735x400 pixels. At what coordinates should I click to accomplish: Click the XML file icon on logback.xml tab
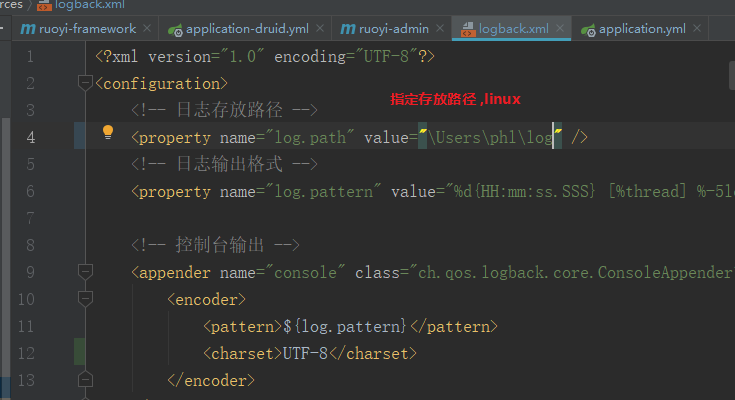[468, 30]
